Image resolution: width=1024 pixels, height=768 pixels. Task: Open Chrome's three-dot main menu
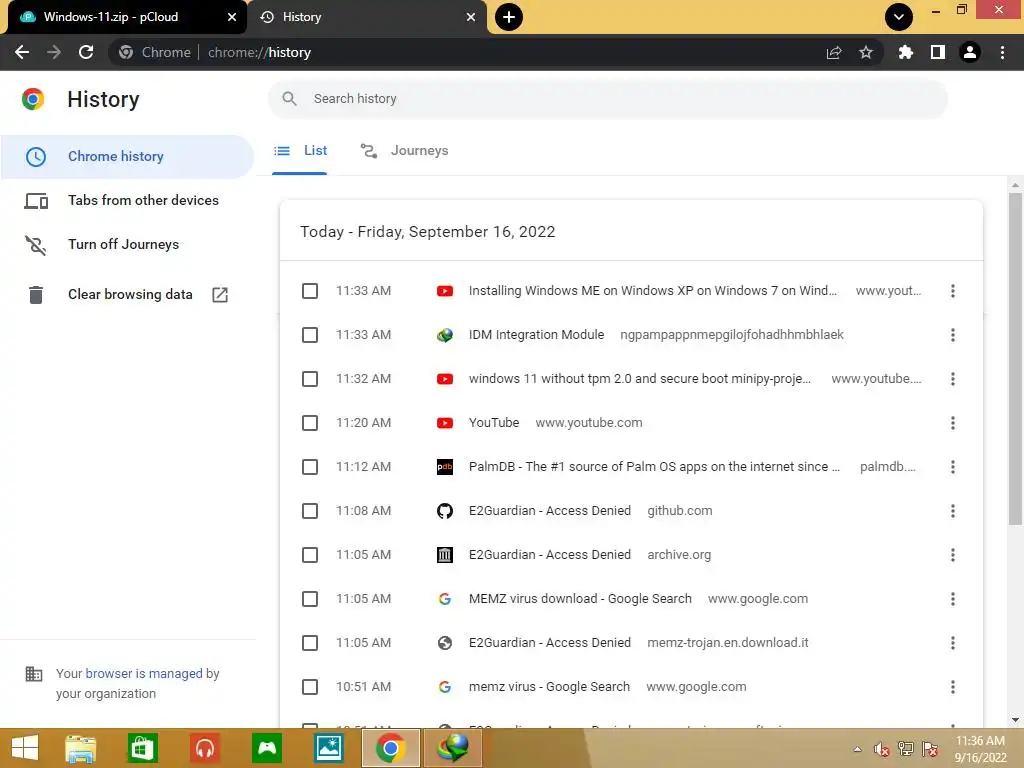pyautogui.click(x=1002, y=52)
